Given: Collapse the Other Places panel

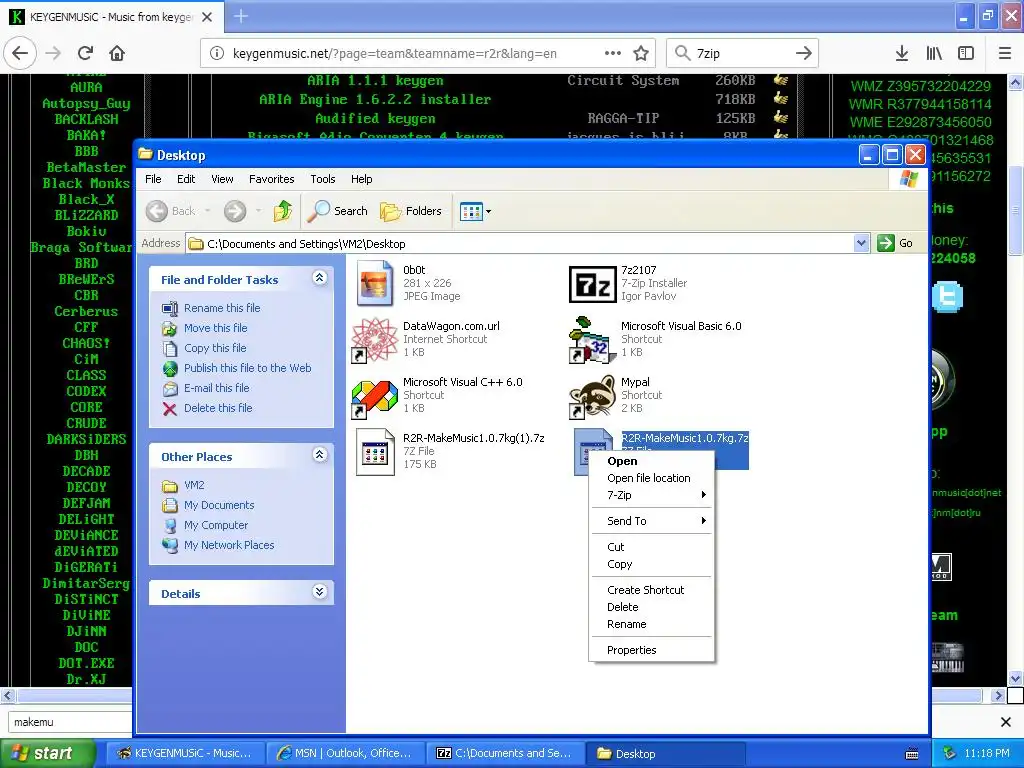Looking at the screenshot, I should click(319, 455).
